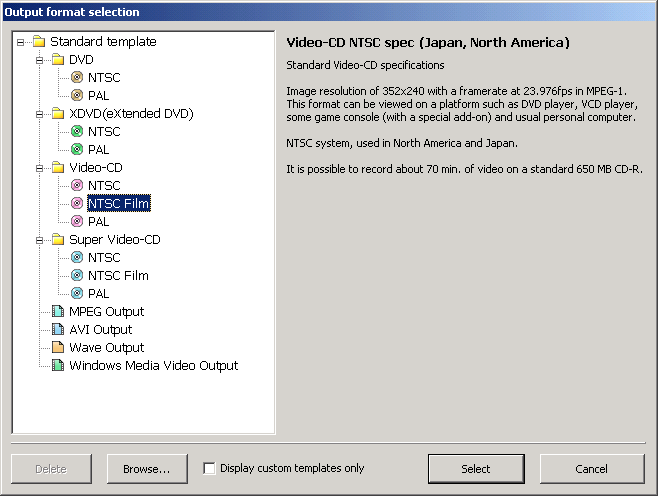Image resolution: width=658 pixels, height=496 pixels.
Task: Click the disc icon beside DVD NTSC
Action: pyautogui.click(x=77, y=78)
